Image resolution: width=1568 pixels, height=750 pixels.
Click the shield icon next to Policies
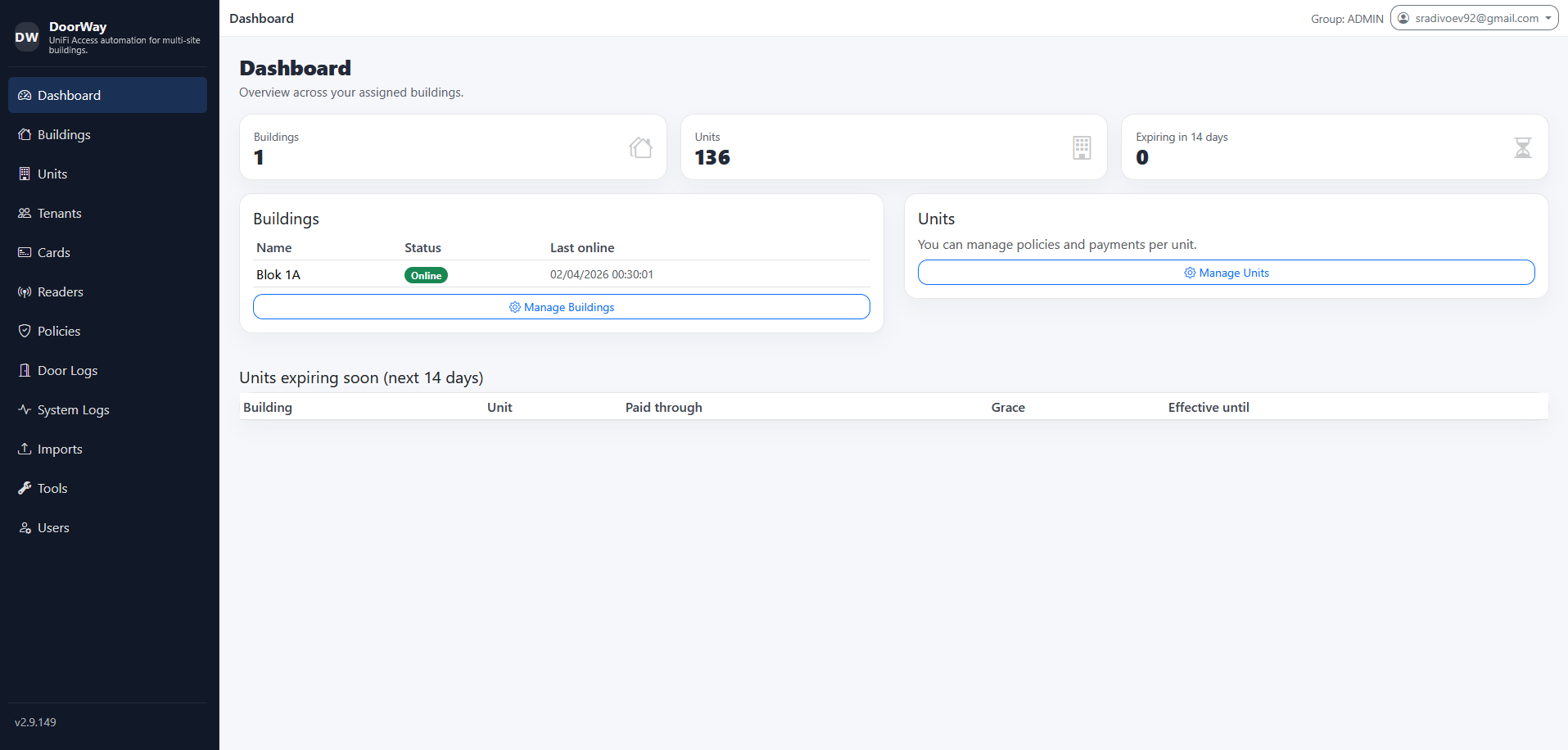click(25, 332)
